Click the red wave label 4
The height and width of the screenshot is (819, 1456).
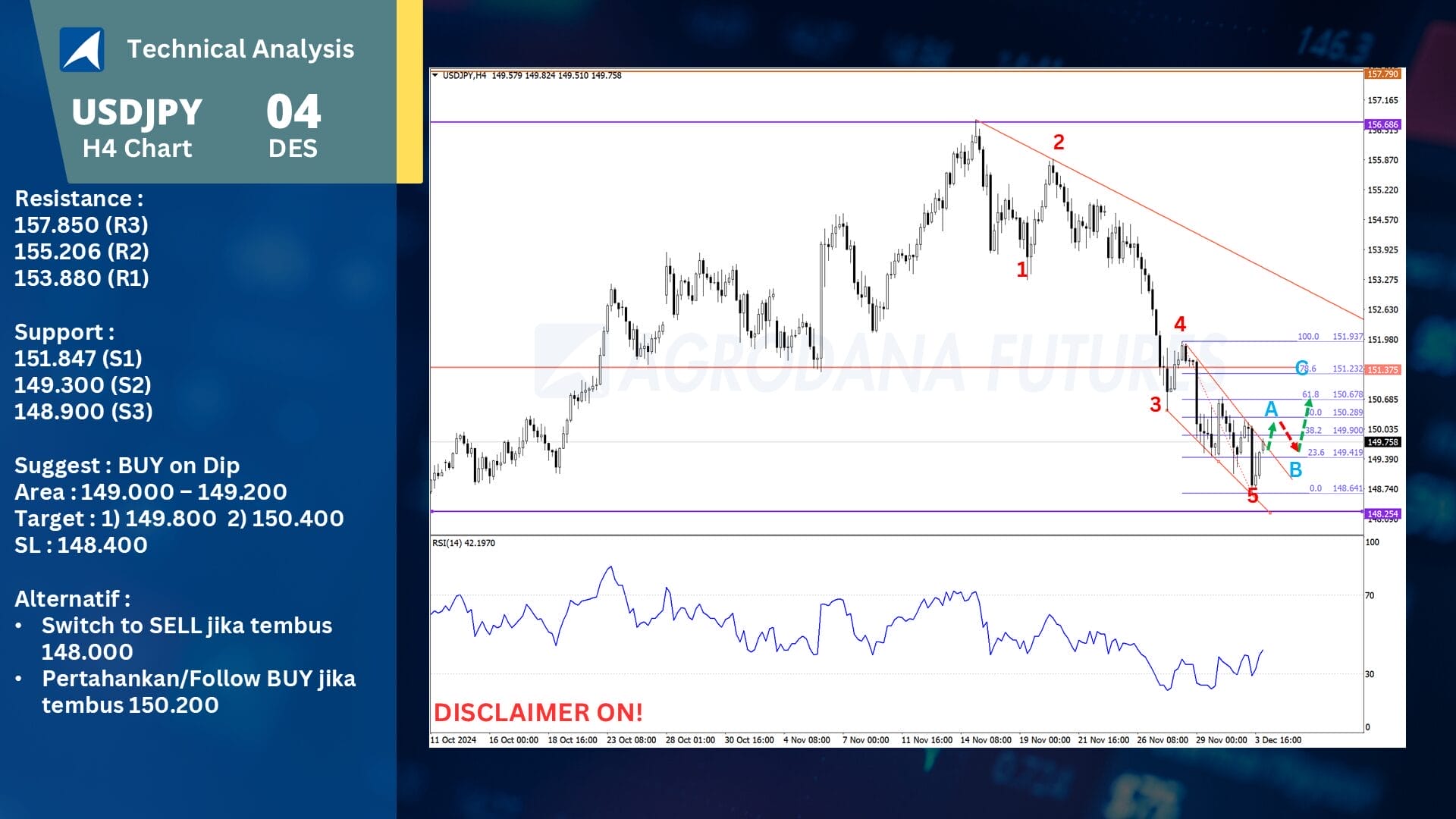[1180, 325]
